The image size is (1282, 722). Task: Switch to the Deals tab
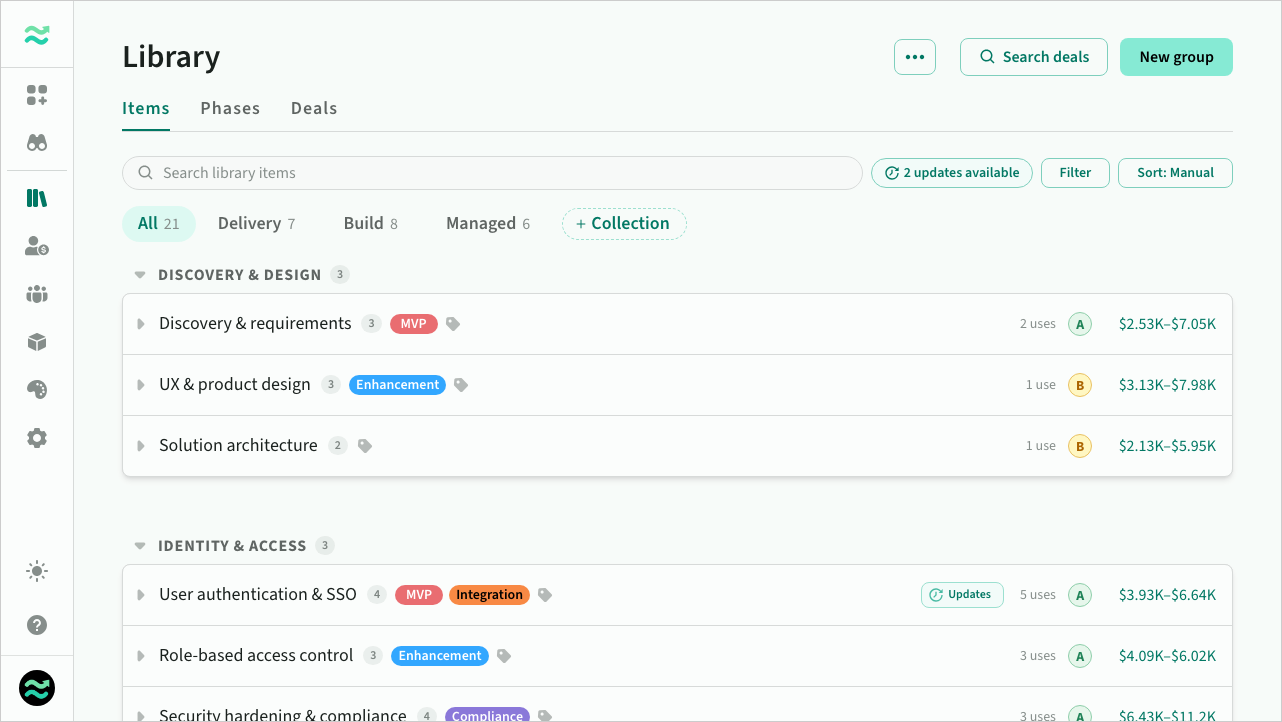(314, 108)
